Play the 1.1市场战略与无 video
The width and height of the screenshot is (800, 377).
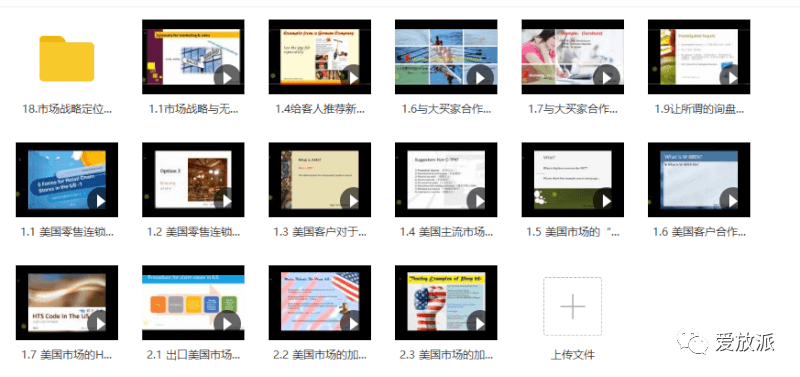click(227, 78)
